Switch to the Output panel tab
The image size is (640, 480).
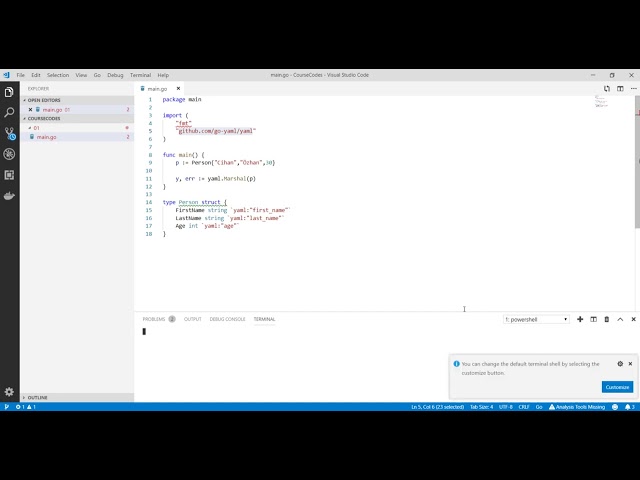point(193,319)
